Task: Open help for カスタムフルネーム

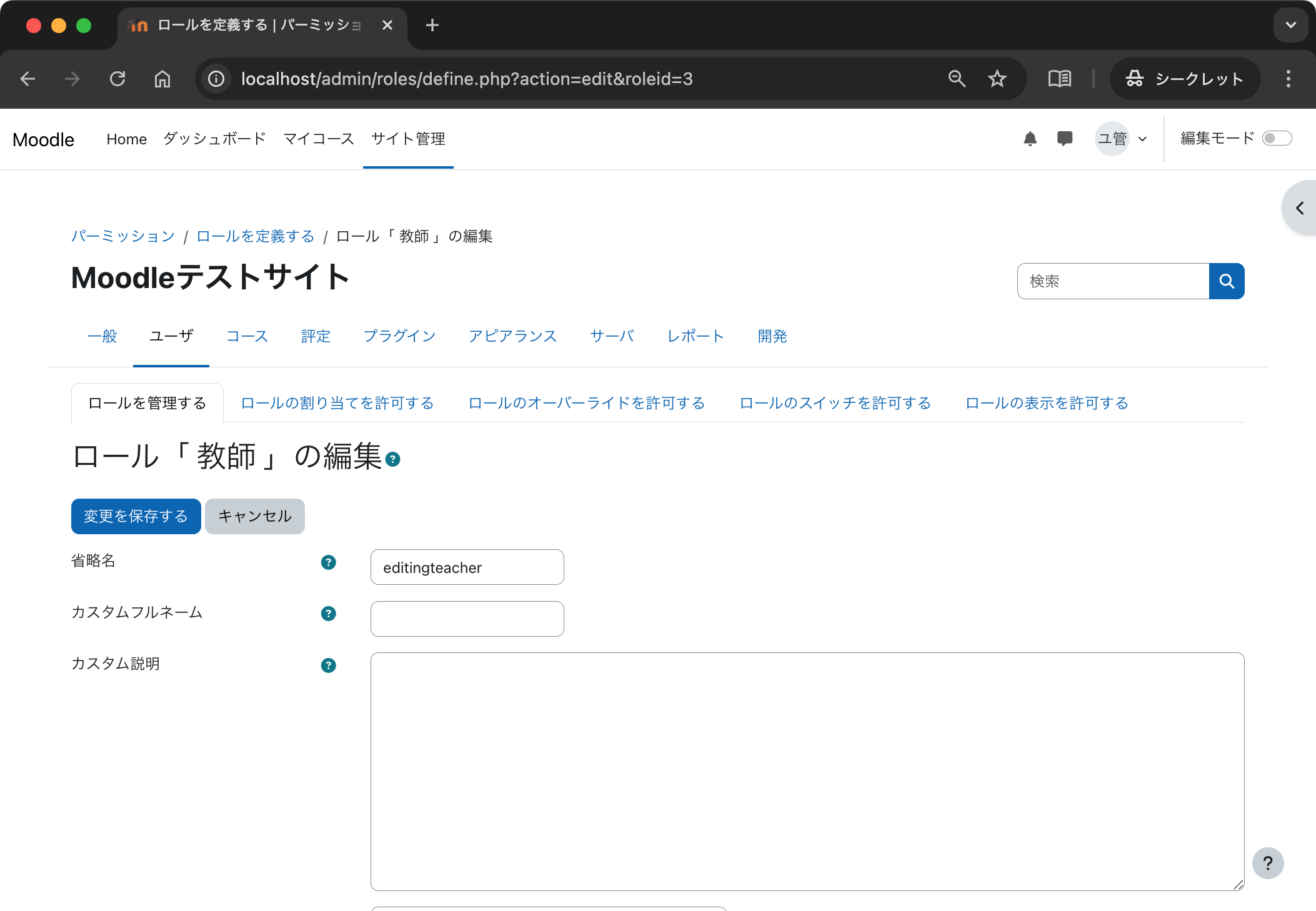Action: click(x=328, y=614)
